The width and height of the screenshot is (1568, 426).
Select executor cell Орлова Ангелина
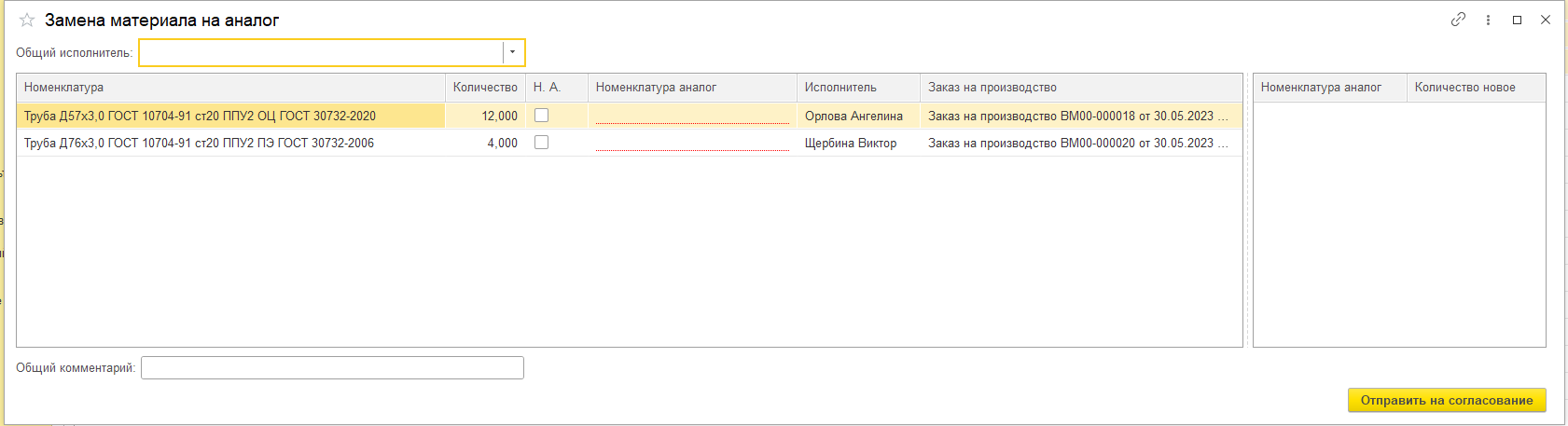(858, 116)
